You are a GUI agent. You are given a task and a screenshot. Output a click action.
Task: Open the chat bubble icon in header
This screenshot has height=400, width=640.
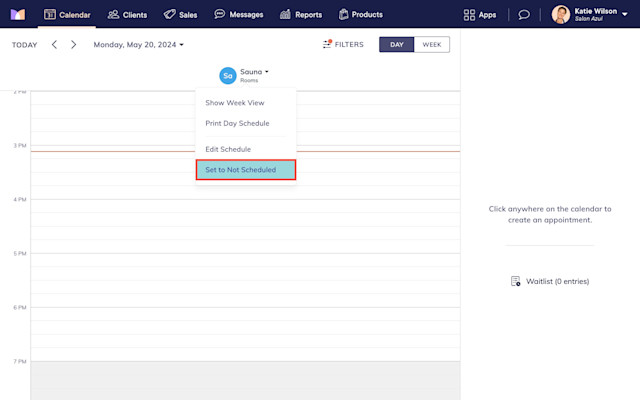pos(524,15)
